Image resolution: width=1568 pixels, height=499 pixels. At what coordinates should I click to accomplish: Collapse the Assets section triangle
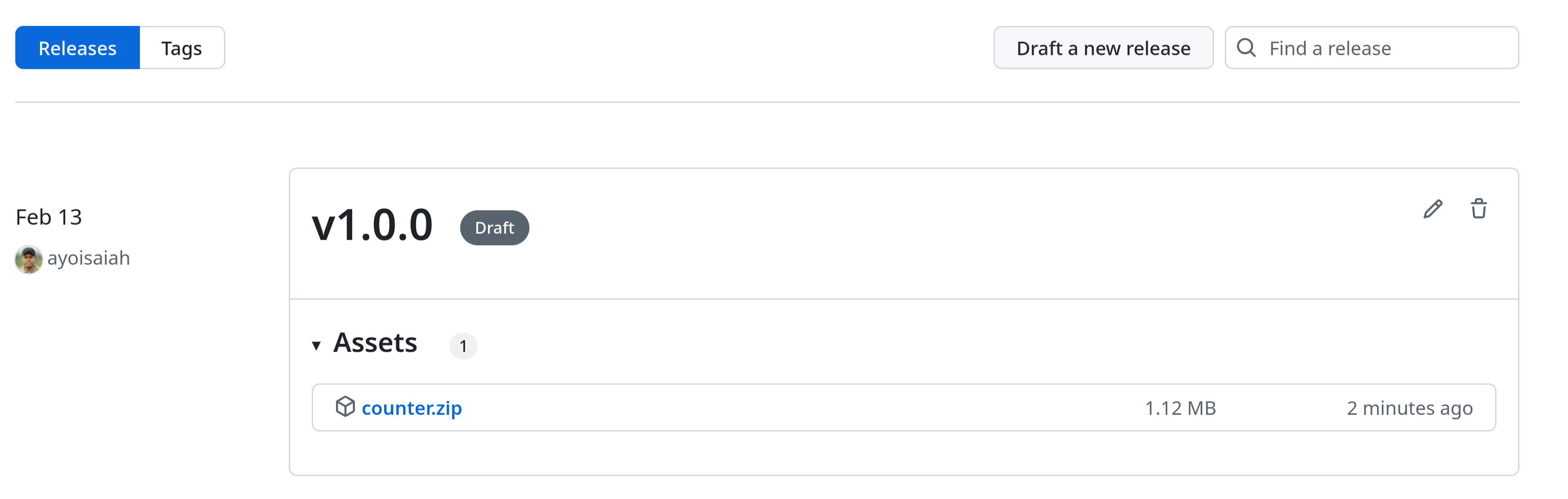pyautogui.click(x=317, y=346)
